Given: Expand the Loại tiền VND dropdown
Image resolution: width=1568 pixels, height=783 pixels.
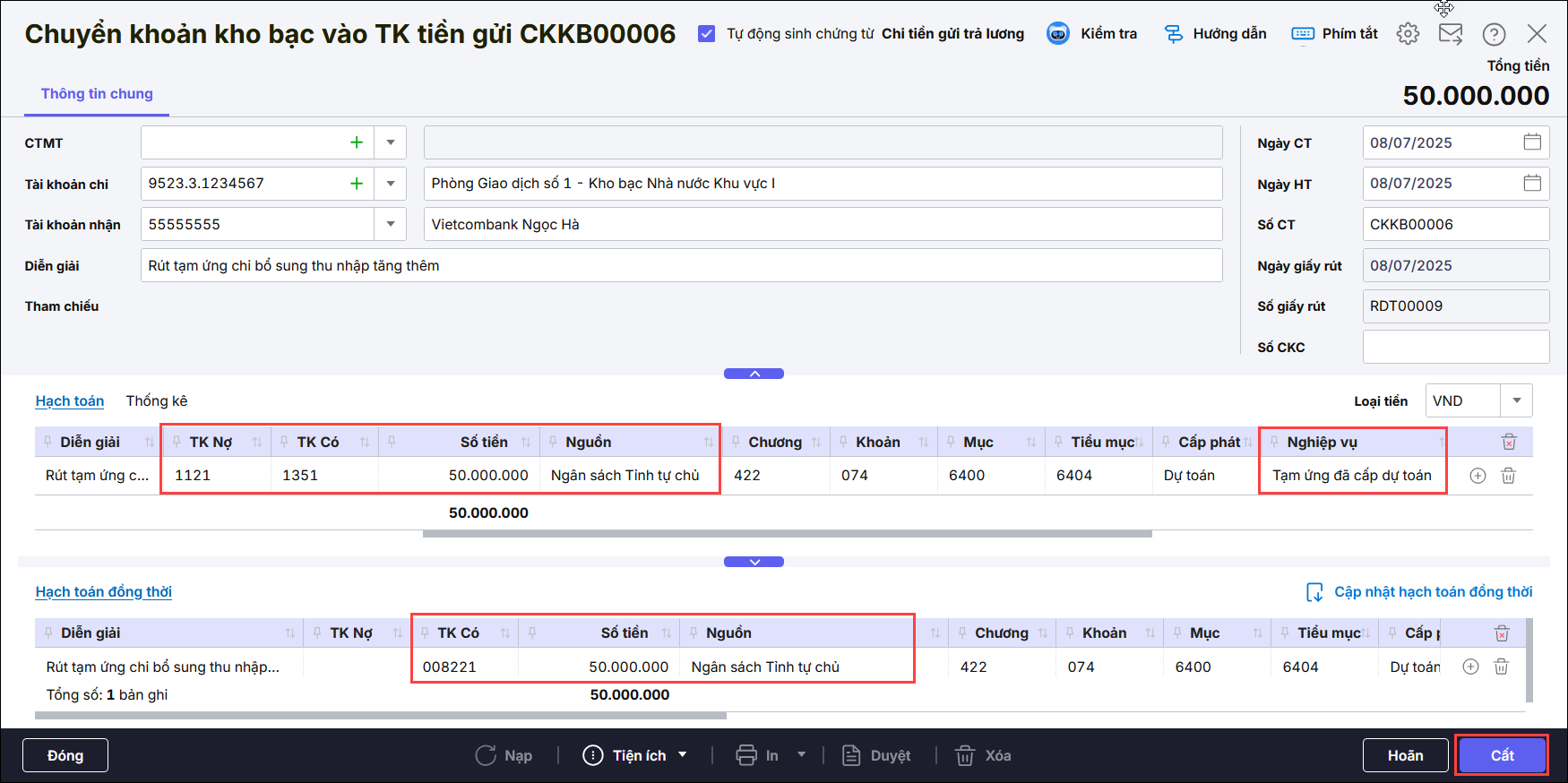Looking at the screenshot, I should pyautogui.click(x=1516, y=400).
